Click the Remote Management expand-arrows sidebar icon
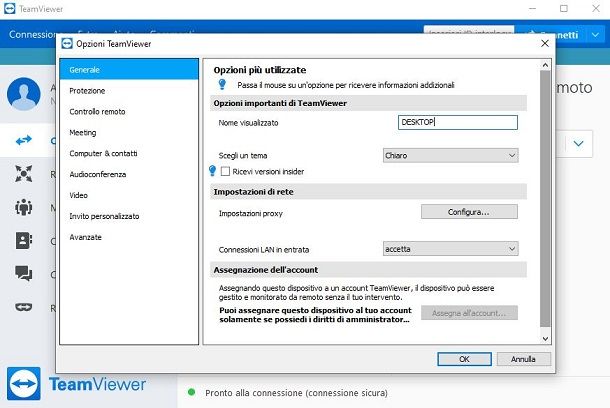 [23, 173]
